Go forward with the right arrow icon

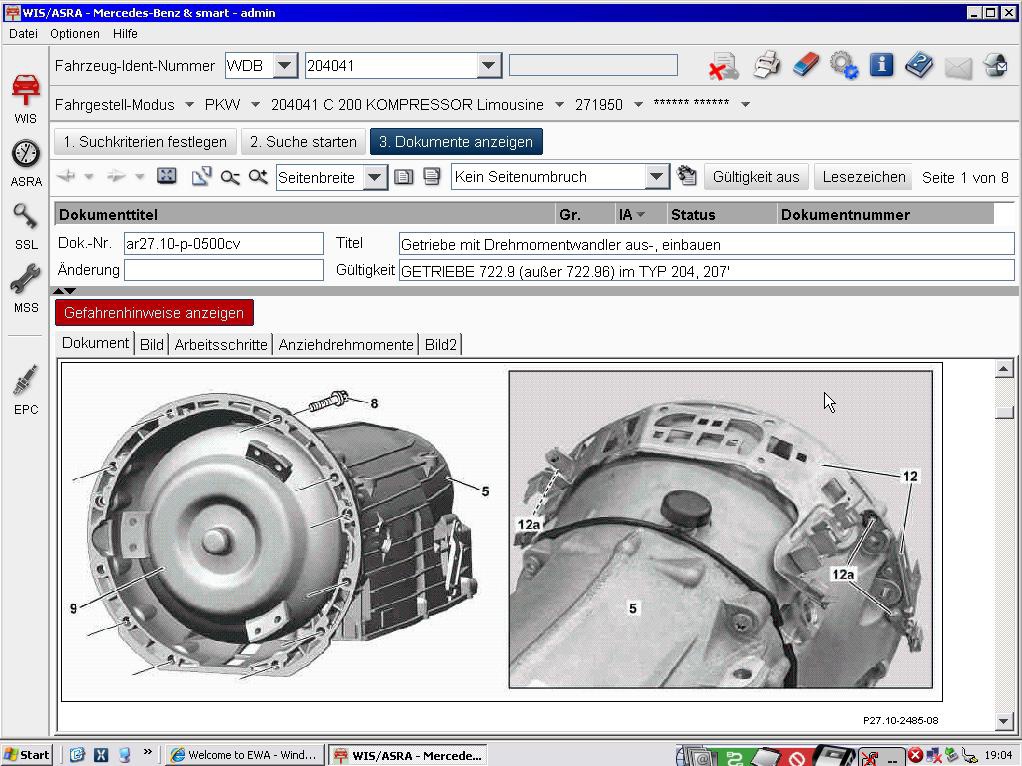[x=116, y=176]
